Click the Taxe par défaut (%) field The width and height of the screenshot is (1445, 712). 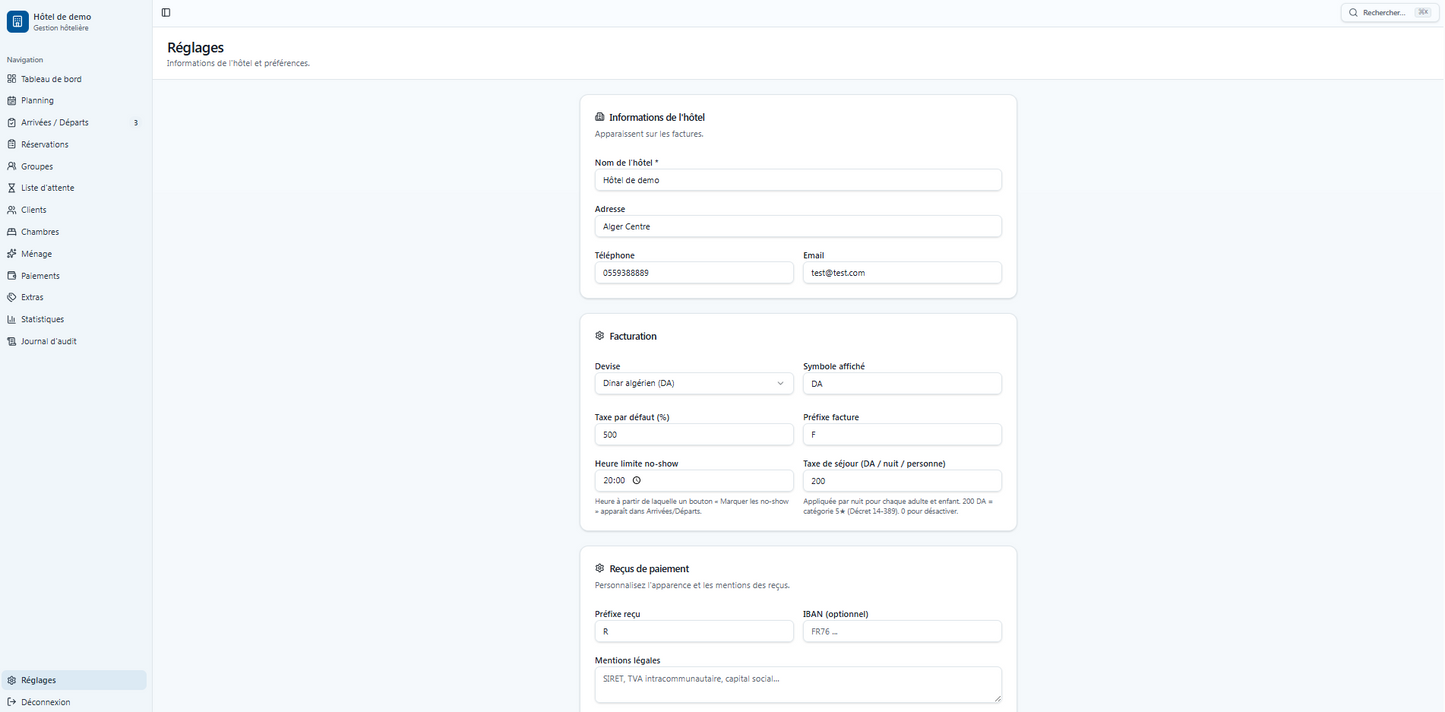694,435
